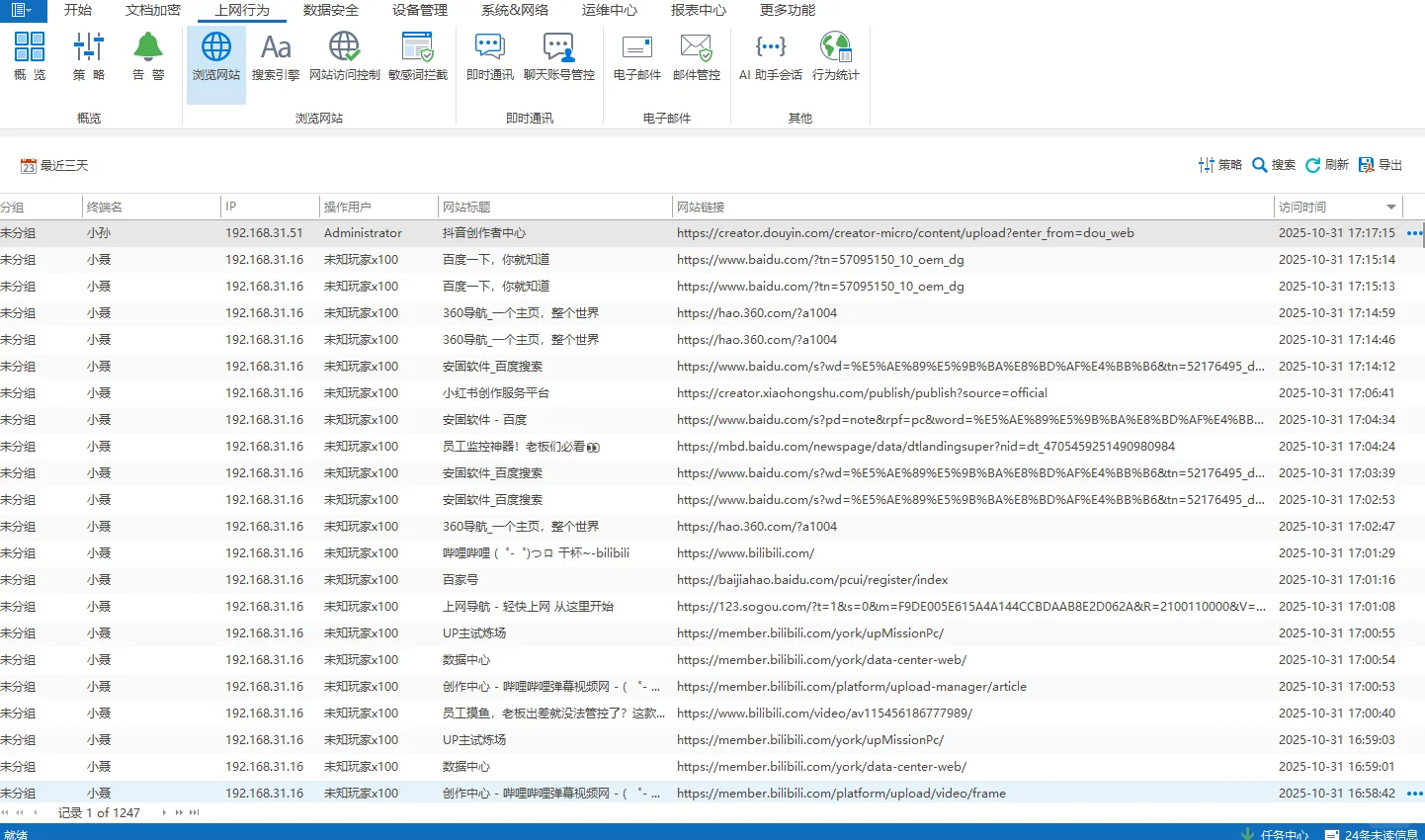This screenshot has width=1425, height=840.
Task: Select the 安固软件 - 百度 title cell
Action: point(555,420)
